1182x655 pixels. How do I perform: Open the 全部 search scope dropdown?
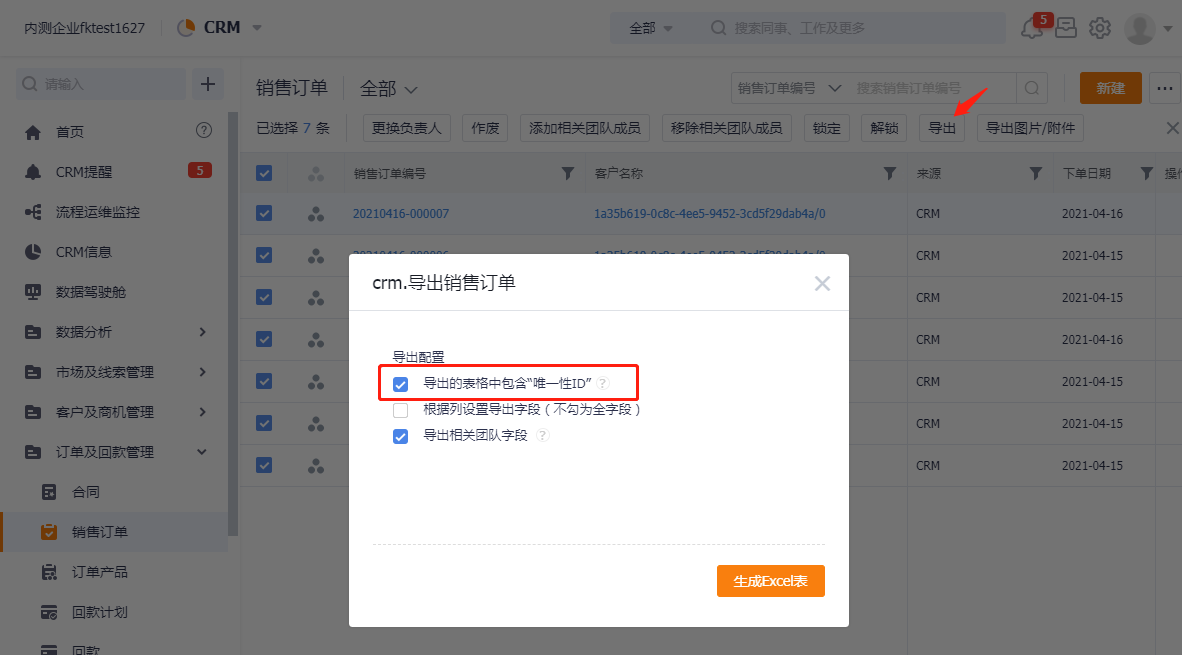[651, 28]
